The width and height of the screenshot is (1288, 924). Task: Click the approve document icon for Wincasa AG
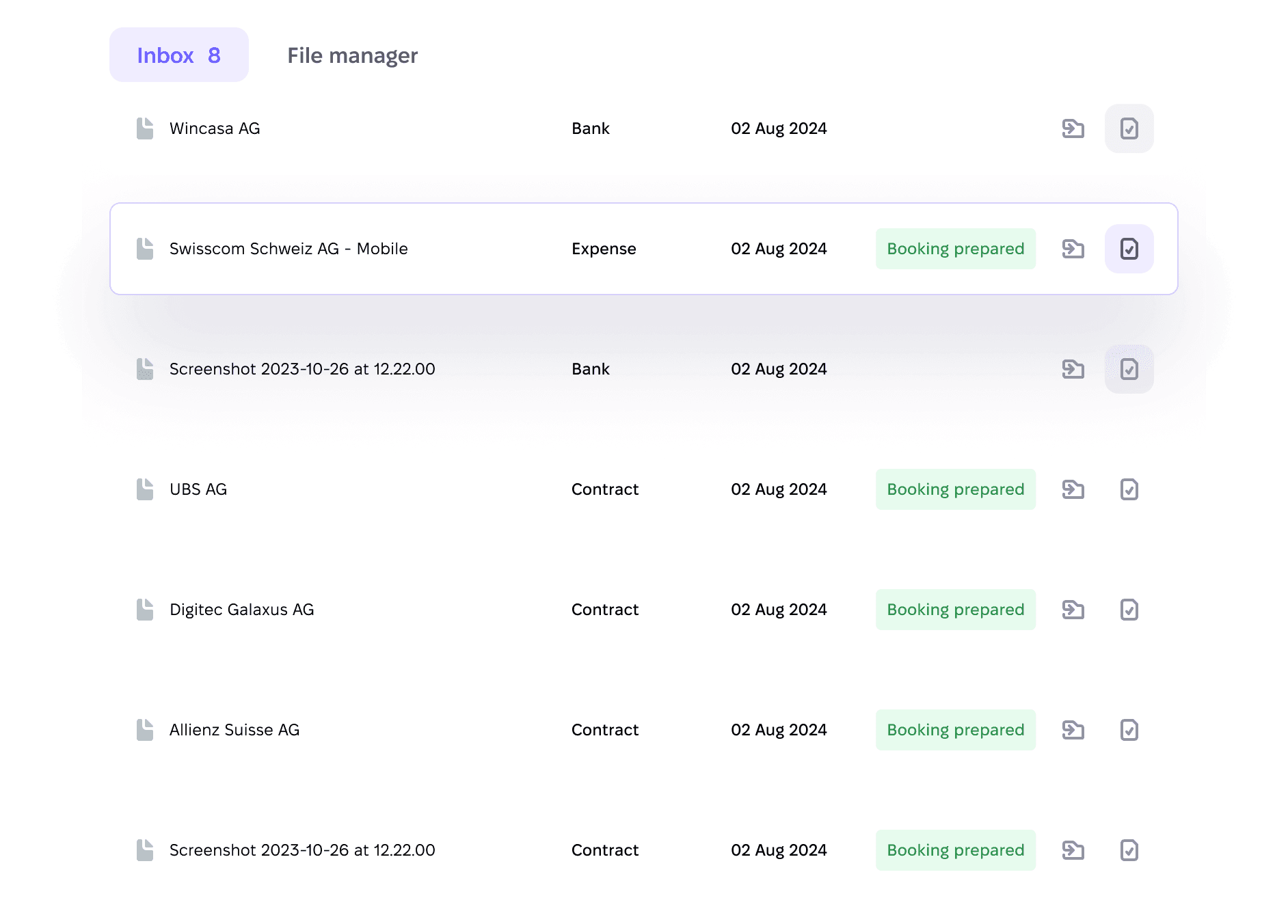pos(1129,128)
